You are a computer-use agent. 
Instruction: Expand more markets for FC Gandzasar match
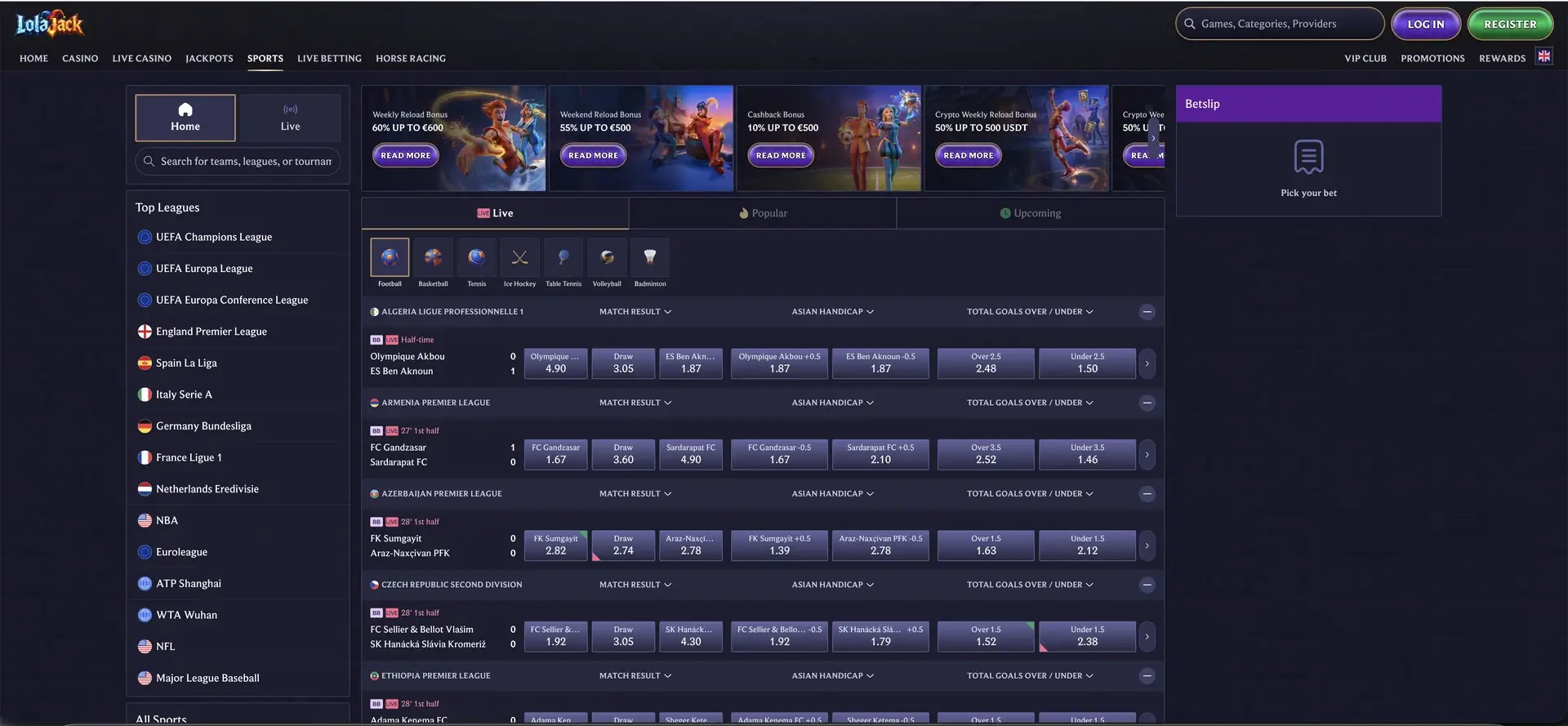coord(1147,455)
